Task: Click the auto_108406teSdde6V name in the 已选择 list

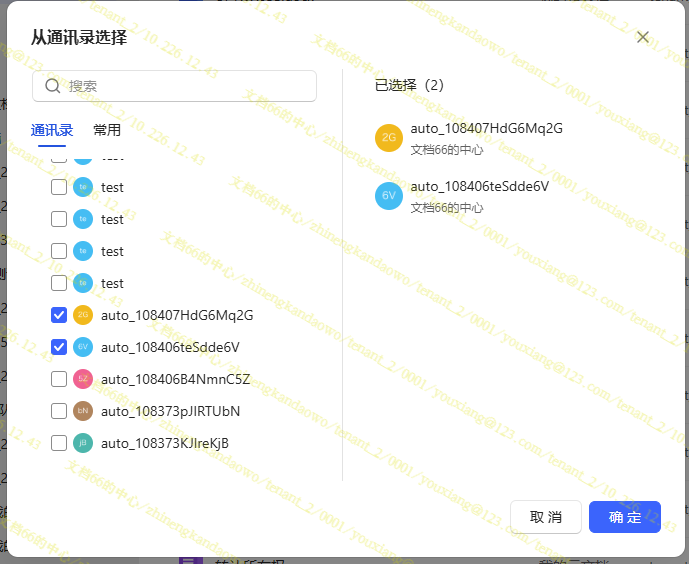Action: coord(479,186)
